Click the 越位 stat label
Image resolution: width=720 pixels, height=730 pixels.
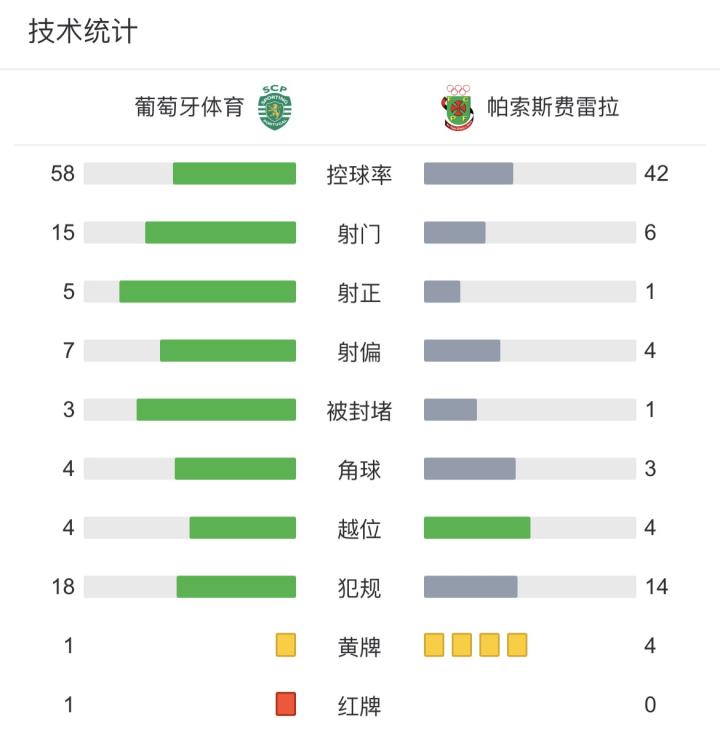(360, 529)
